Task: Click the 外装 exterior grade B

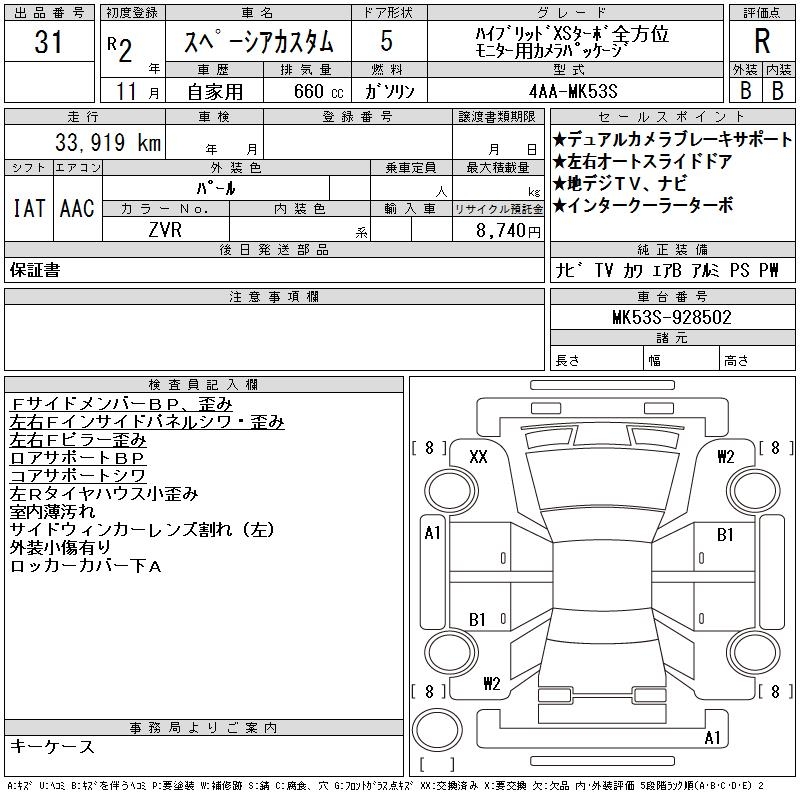Action: [x=745, y=90]
